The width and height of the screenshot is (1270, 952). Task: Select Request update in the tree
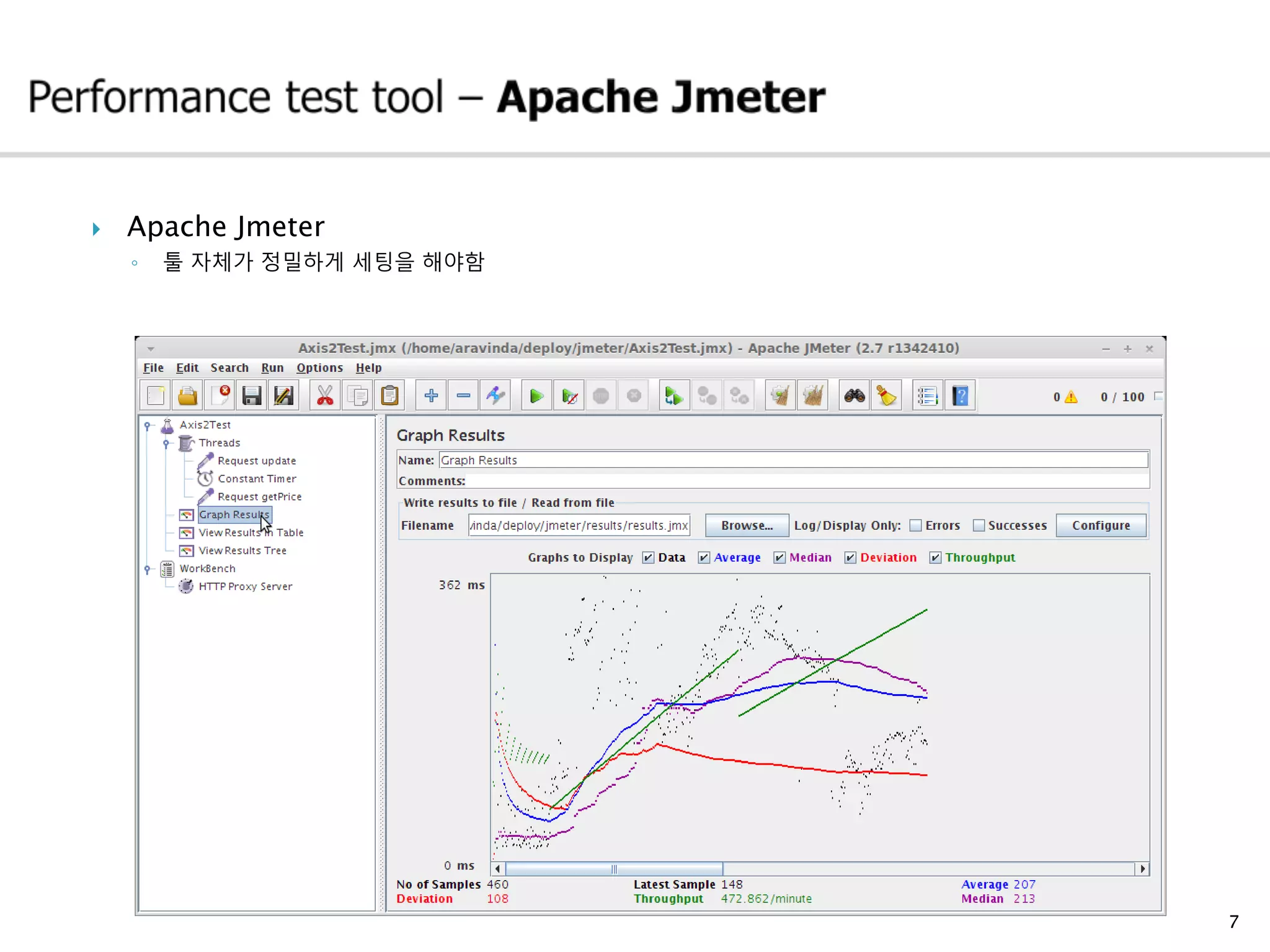pos(257,461)
